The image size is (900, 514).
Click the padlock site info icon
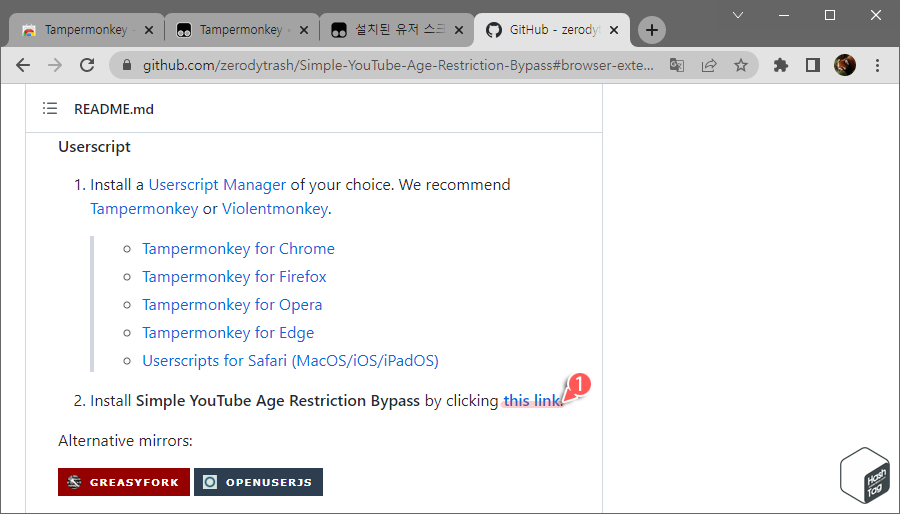tap(127, 65)
